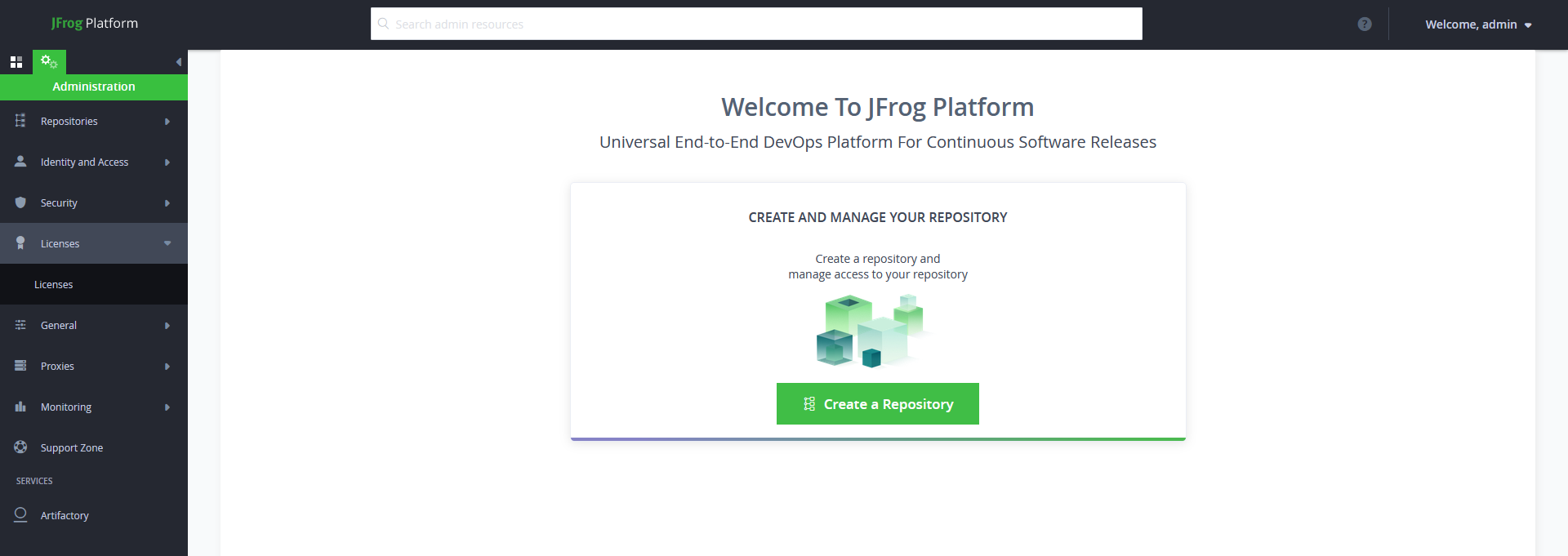Open the Security menu item
1568x556 pixels.
tap(94, 202)
